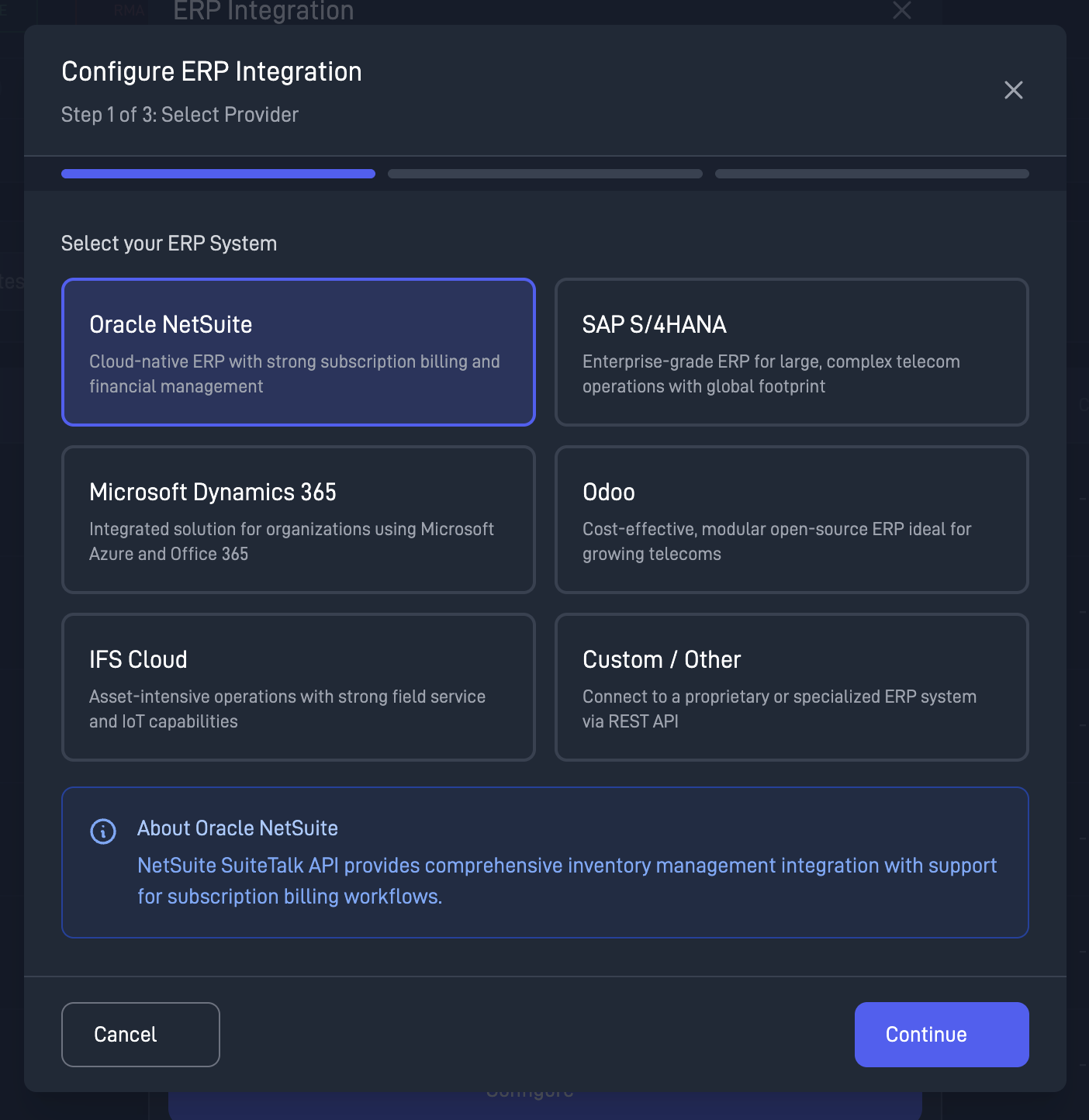1089x1120 pixels.
Task: Close the background ERP Integration panel
Action: 901,10
